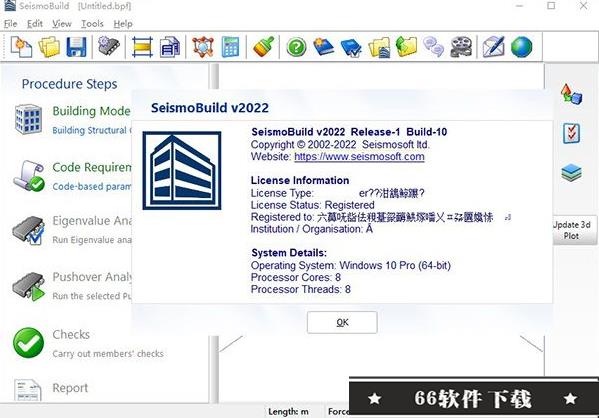Image resolution: width=599 pixels, height=418 pixels.
Task: Minimize the SeismoBuild window
Action: click(x=519, y=6)
